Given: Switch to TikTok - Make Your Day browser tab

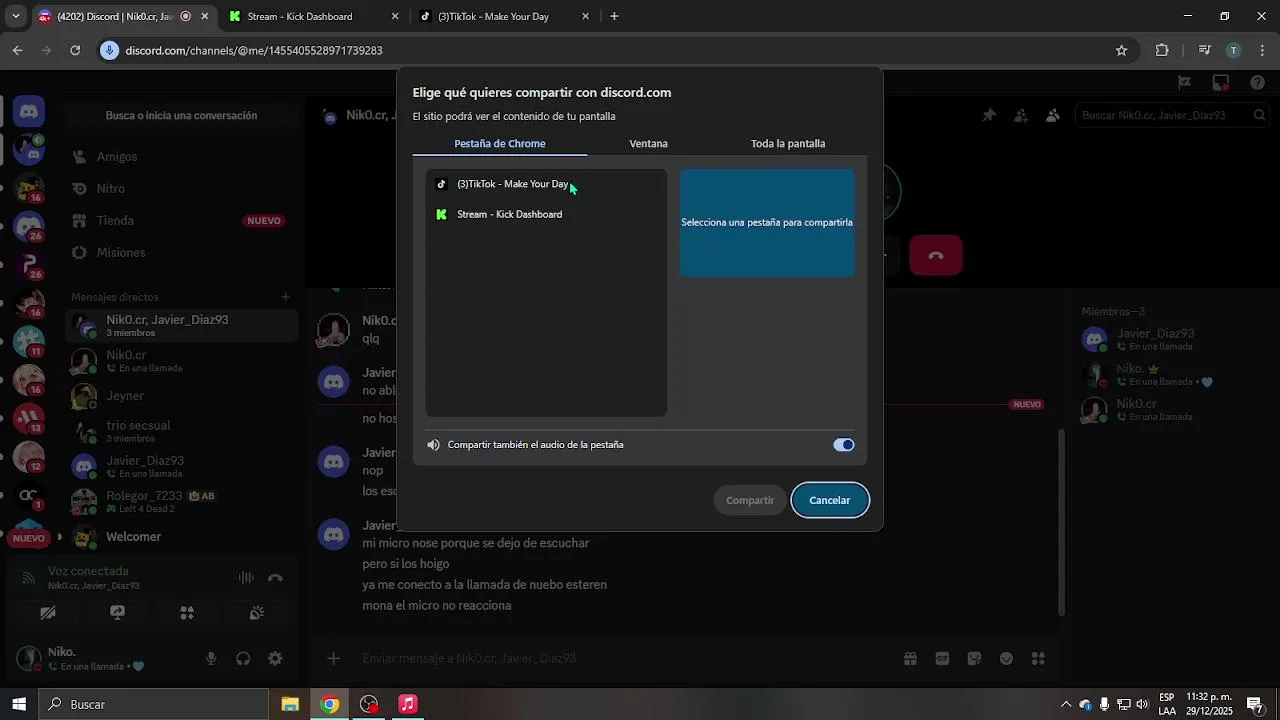Looking at the screenshot, I should point(503,17).
